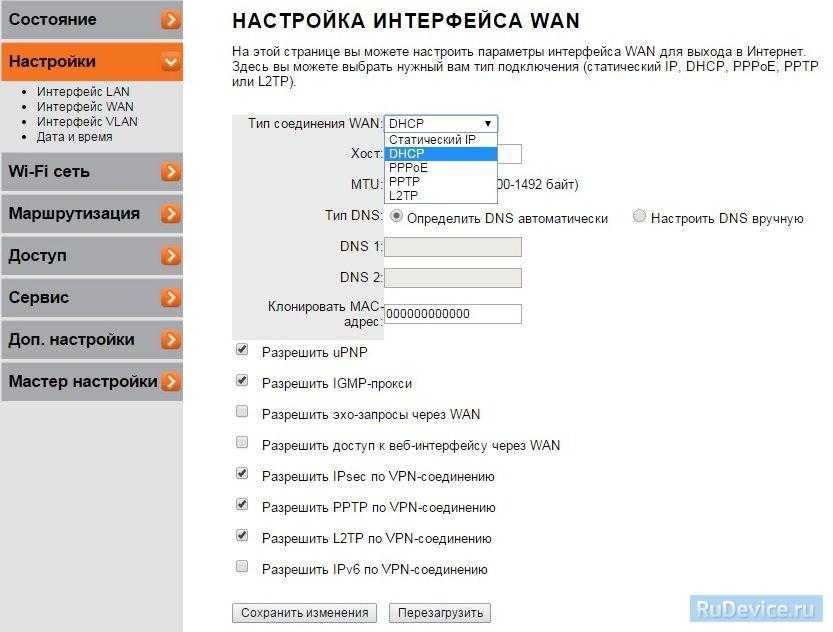The height and width of the screenshot is (632, 833).
Task: Open the Состояние menu section
Action: (92, 20)
